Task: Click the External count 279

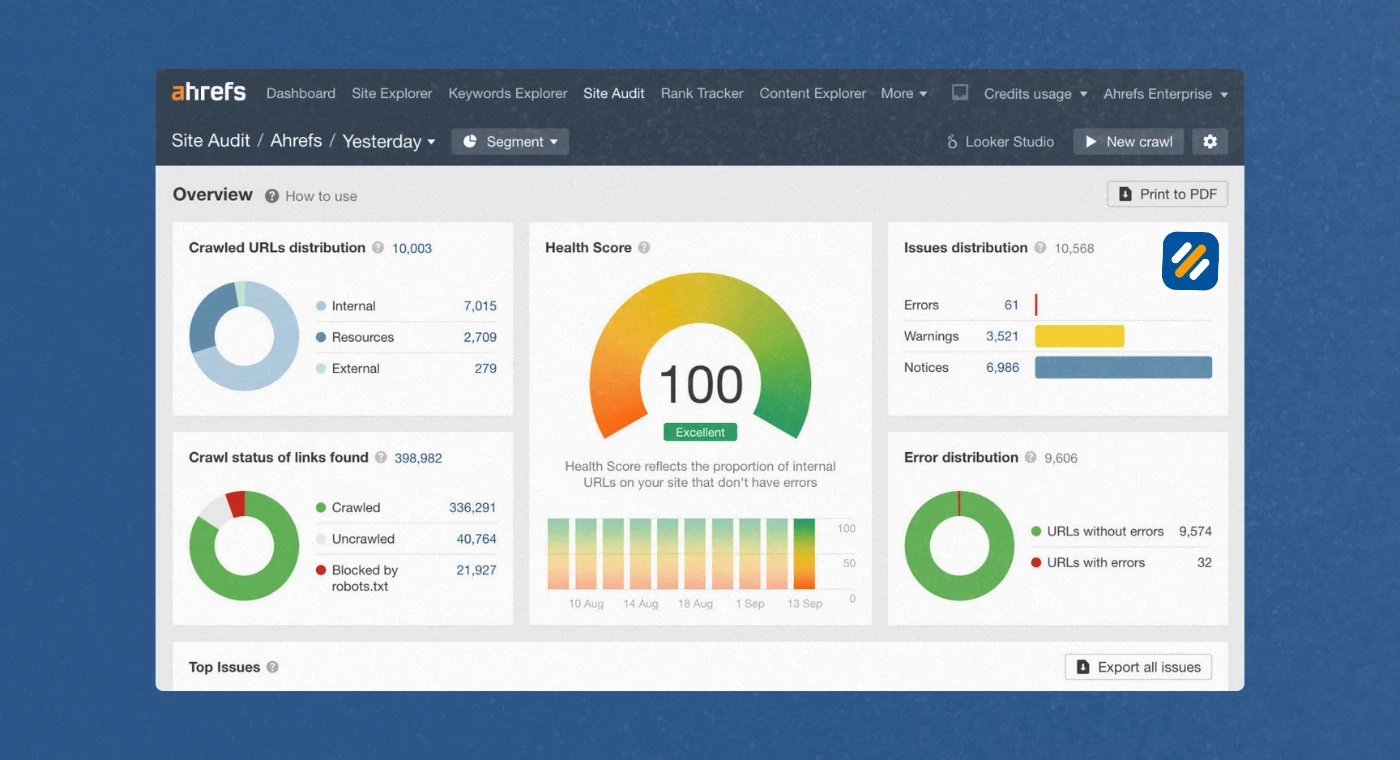Action: tap(486, 368)
